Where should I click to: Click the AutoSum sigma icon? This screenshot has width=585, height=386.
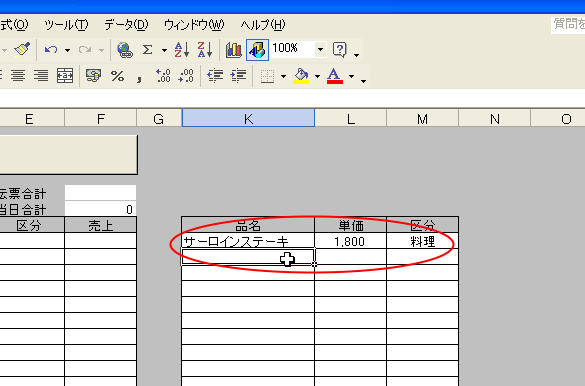[147, 49]
